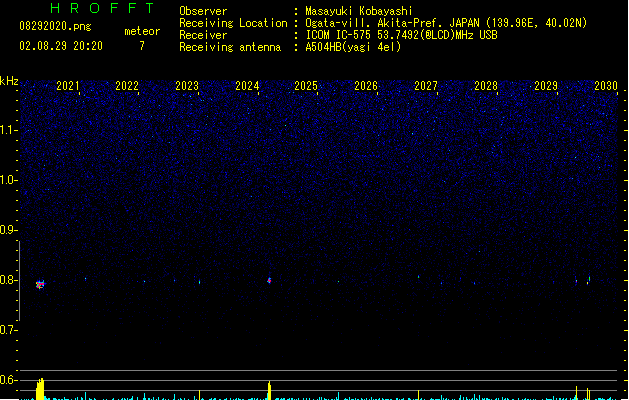The height and width of the screenshot is (400, 629).
Task: Click the 2025 time axis label
Action: [x=306, y=86]
